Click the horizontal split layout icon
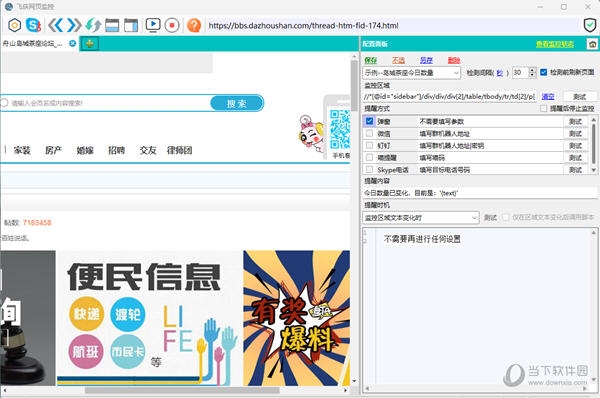The height and width of the screenshot is (398, 600). [112, 25]
